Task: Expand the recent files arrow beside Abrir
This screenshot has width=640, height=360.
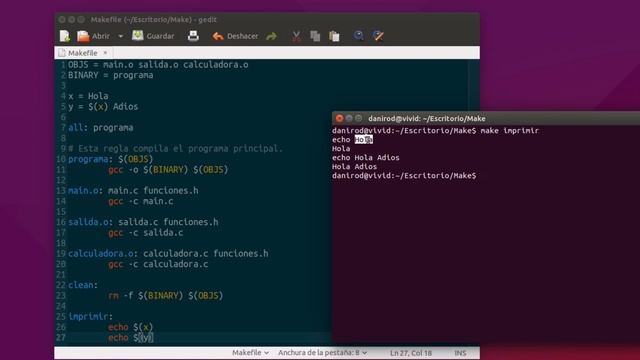Action: pos(120,36)
